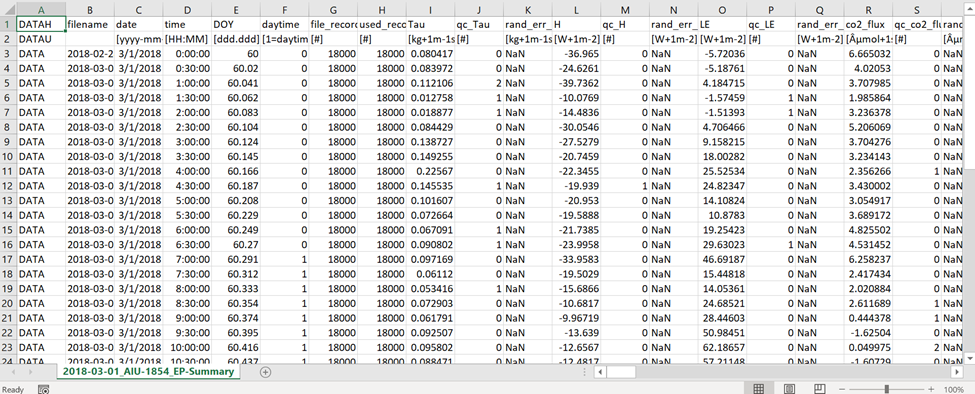
Task: Click the 'daytime' header cell
Action: 284,25
